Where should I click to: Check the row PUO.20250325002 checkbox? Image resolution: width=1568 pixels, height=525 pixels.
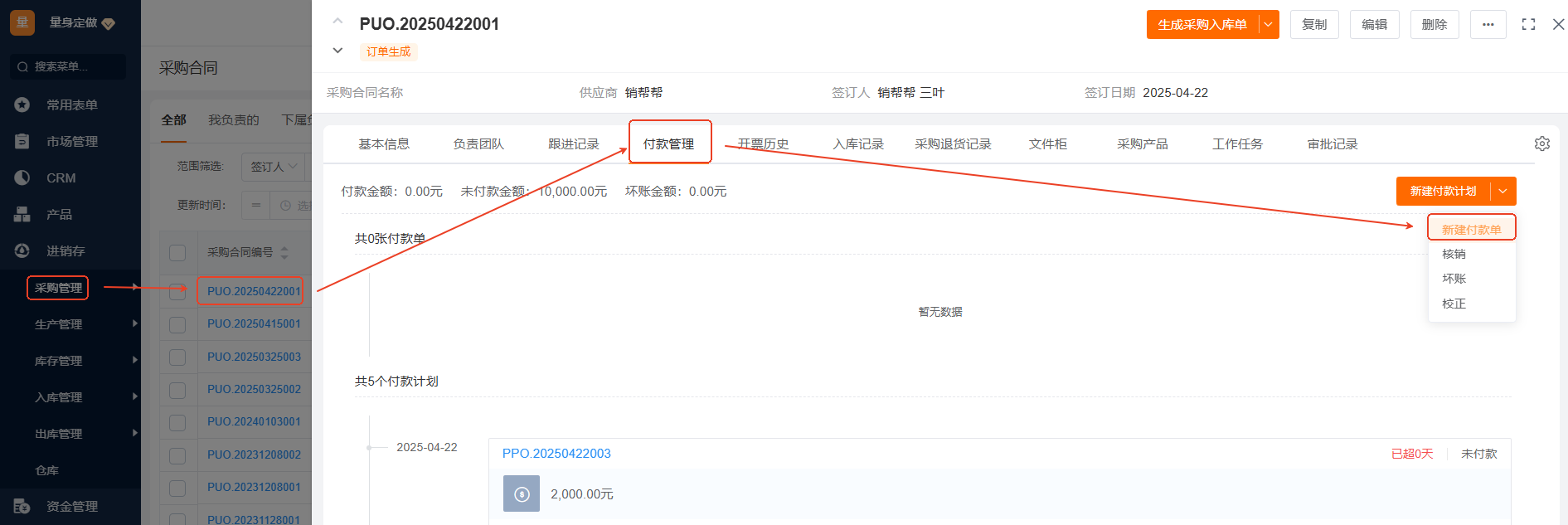point(177,390)
